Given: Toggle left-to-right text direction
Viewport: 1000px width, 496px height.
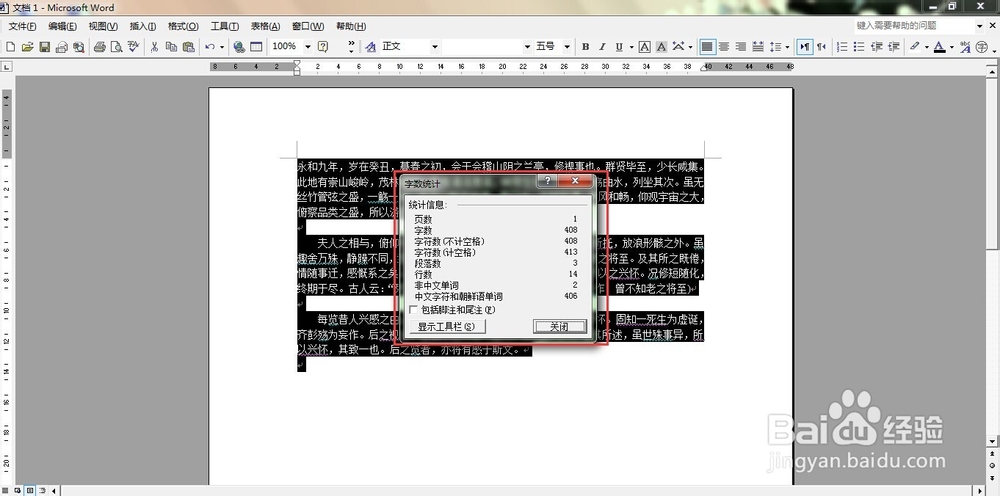Looking at the screenshot, I should 805,47.
